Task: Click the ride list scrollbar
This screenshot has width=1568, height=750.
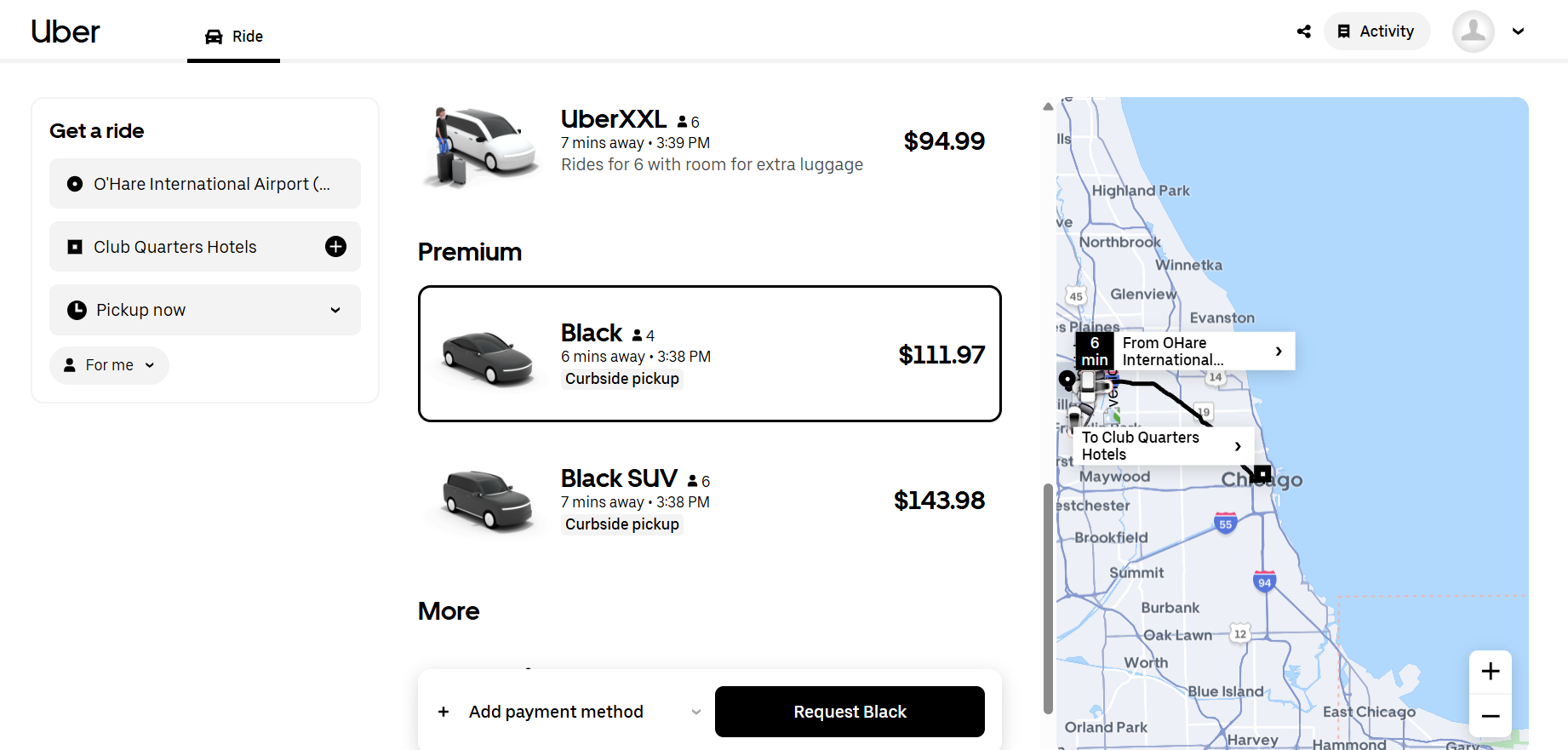Action: pos(1048,596)
